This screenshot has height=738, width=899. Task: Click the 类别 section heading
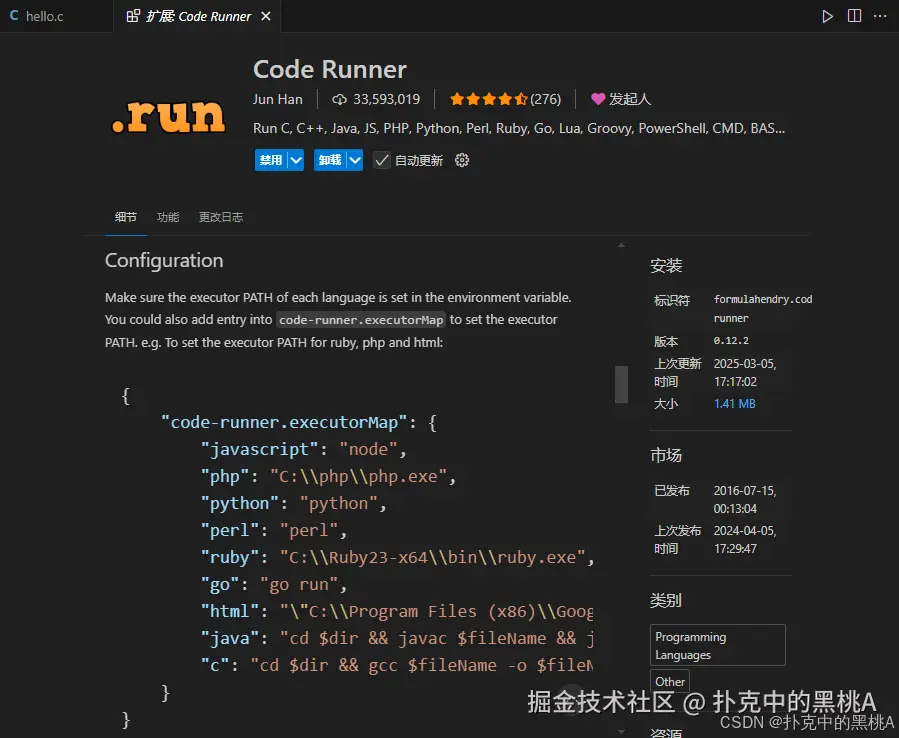pos(666,600)
